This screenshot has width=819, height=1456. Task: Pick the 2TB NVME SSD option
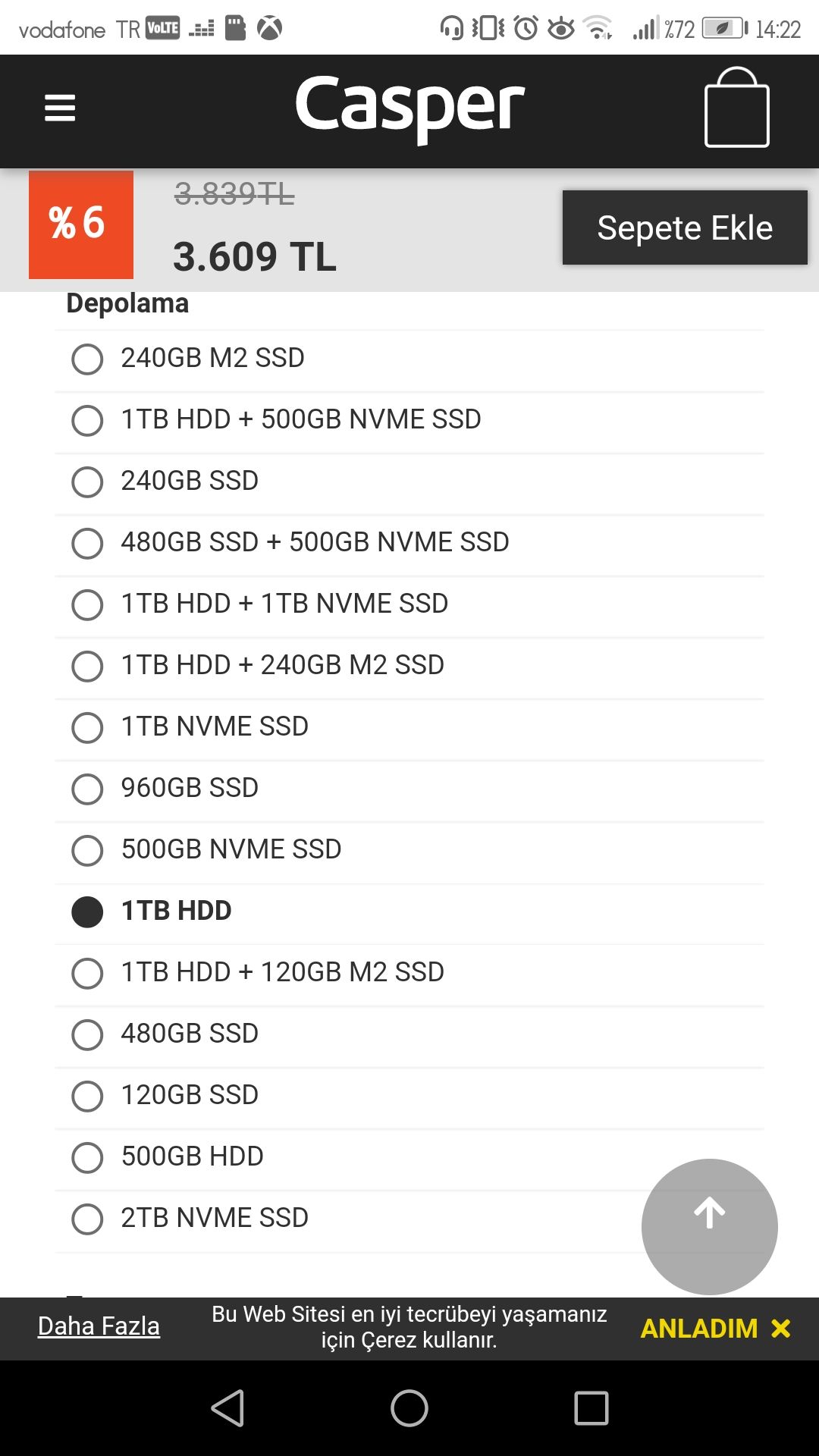coord(87,1219)
